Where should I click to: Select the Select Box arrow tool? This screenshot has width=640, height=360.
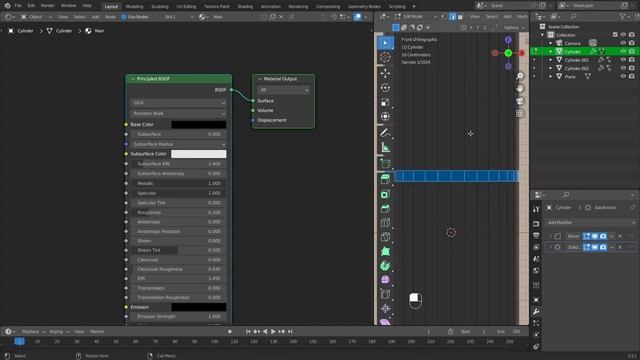pos(385,42)
